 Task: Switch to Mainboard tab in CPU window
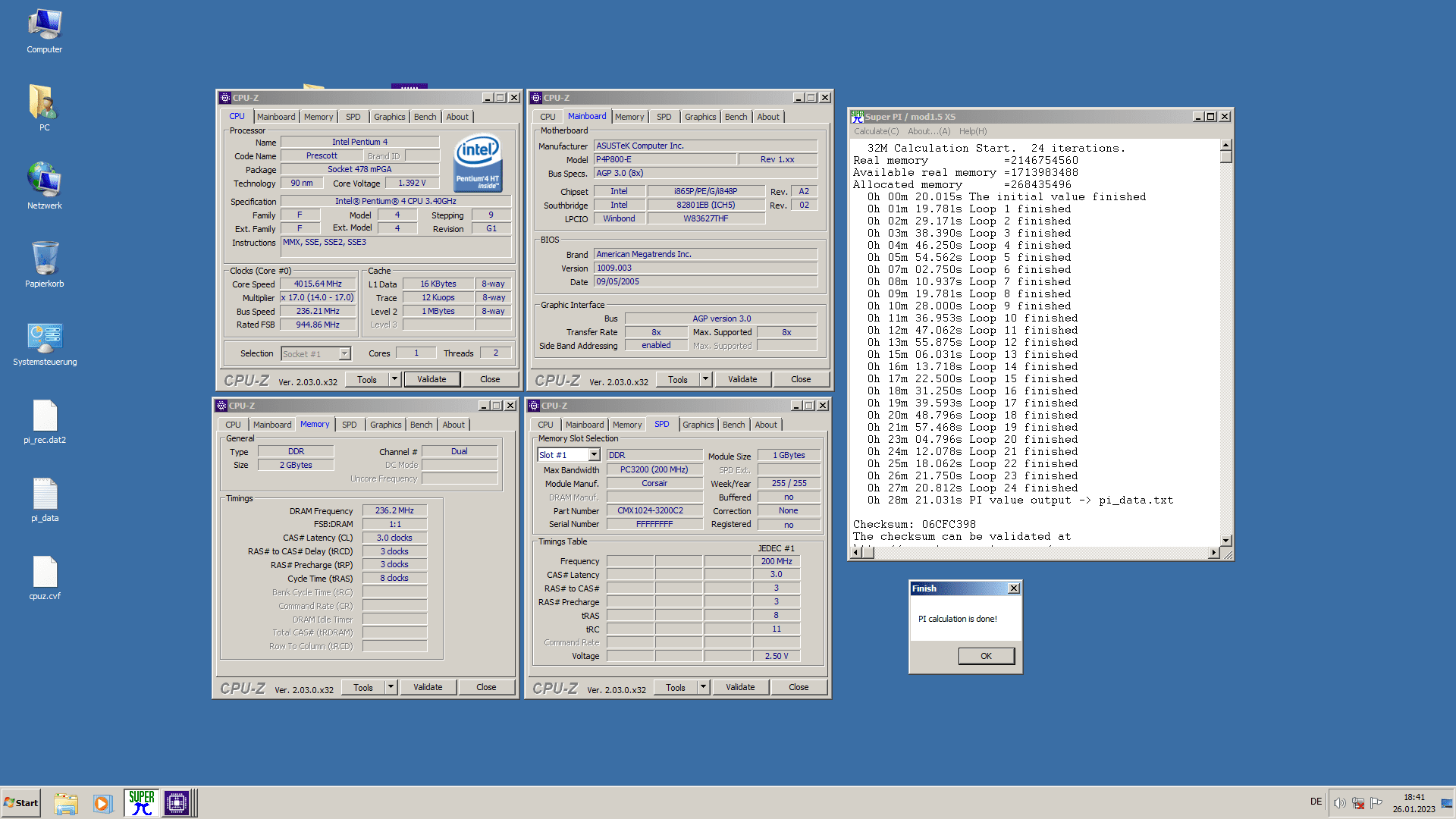(276, 117)
